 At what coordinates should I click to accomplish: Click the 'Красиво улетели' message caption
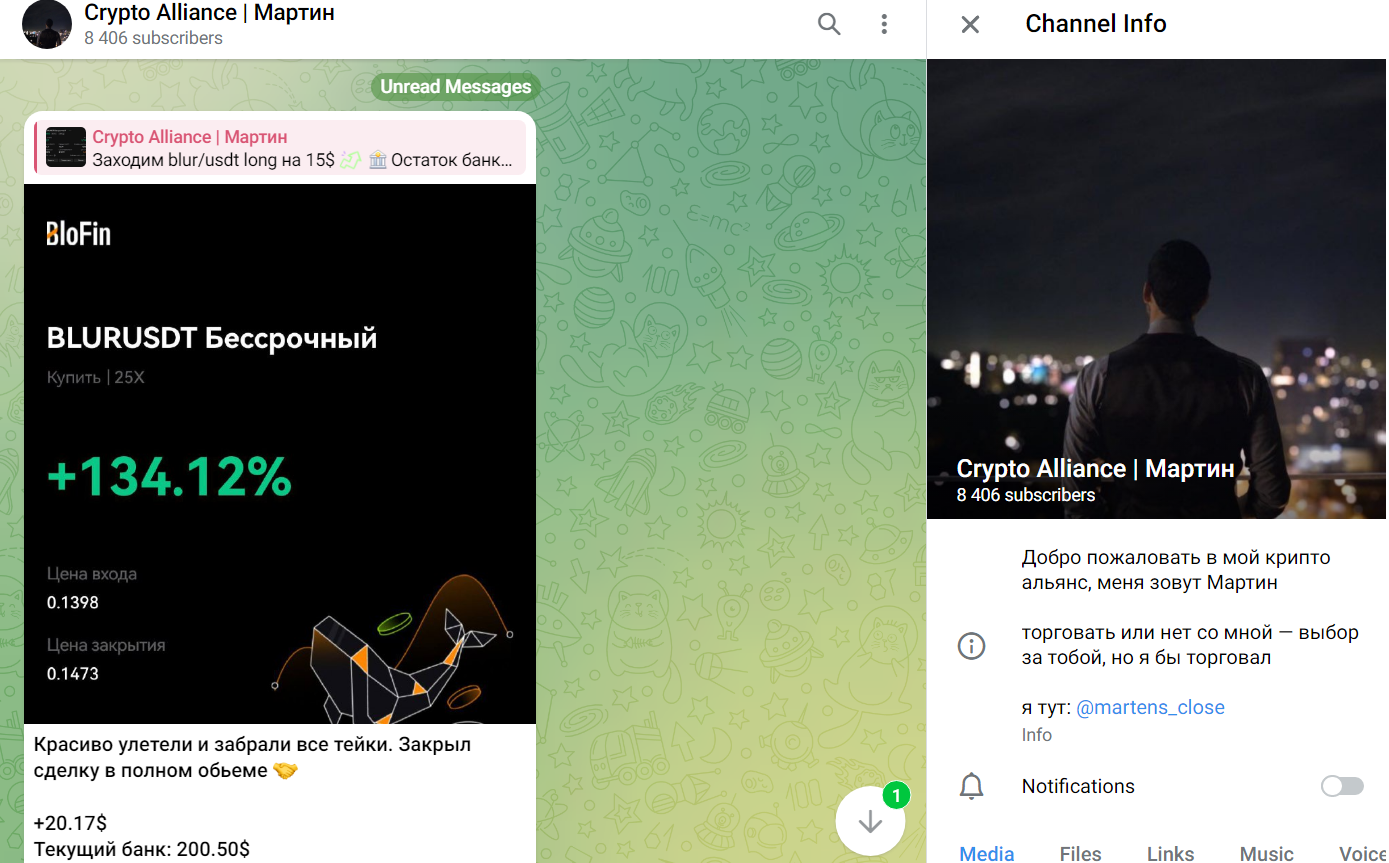(x=252, y=758)
